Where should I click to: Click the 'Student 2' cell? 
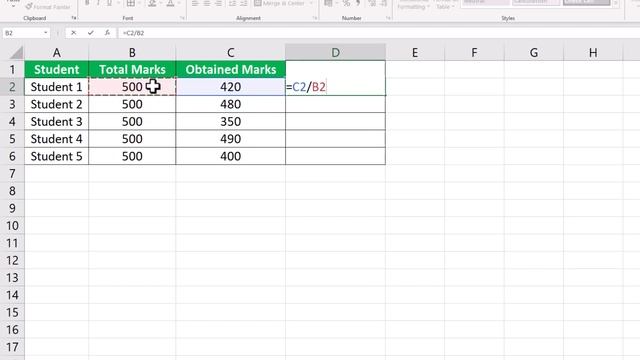tap(56, 104)
